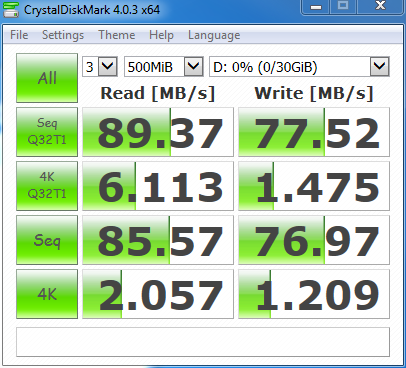The width and height of the screenshot is (406, 368).
Task: Select the 6.113 4K Q32T1 read result
Action: [158, 186]
